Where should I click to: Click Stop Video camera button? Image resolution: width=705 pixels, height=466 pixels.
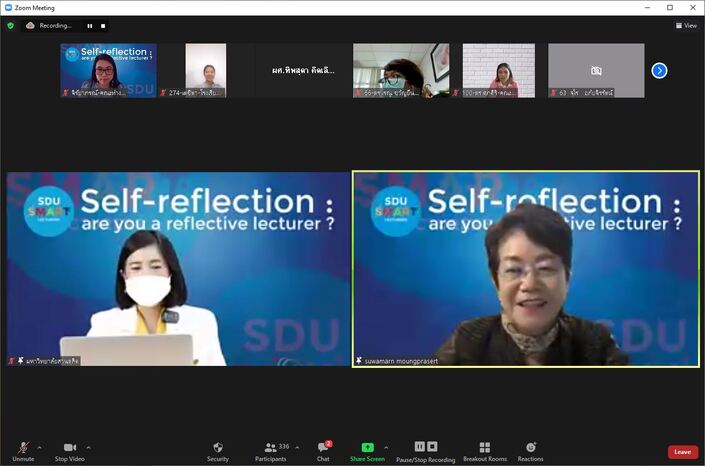pyautogui.click(x=70, y=452)
